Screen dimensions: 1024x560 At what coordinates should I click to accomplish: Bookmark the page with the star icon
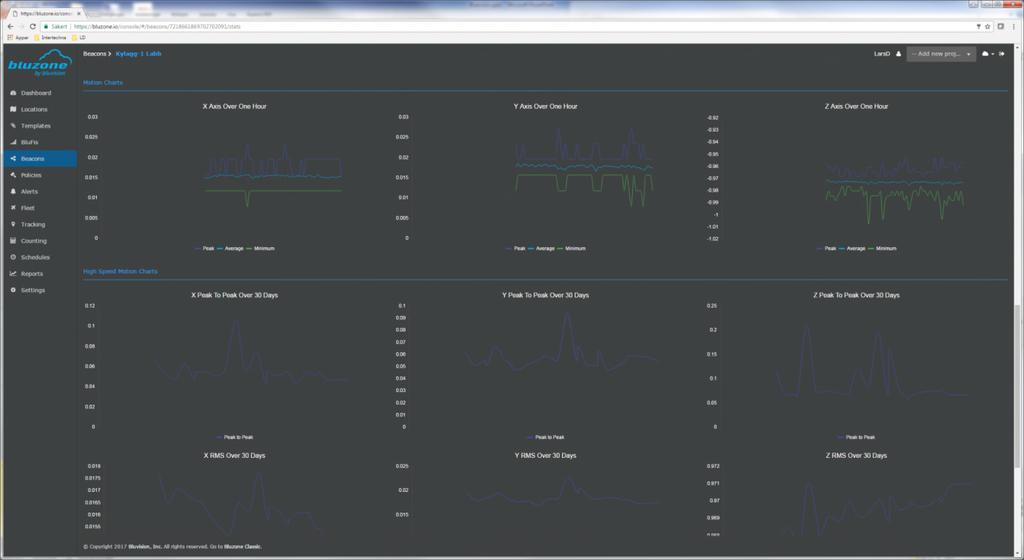(x=987, y=26)
